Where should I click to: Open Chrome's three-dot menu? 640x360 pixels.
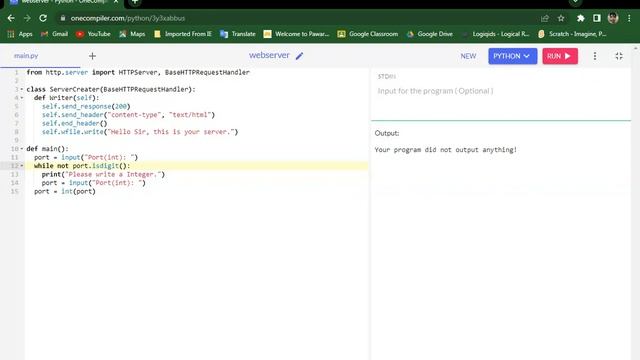[629, 18]
